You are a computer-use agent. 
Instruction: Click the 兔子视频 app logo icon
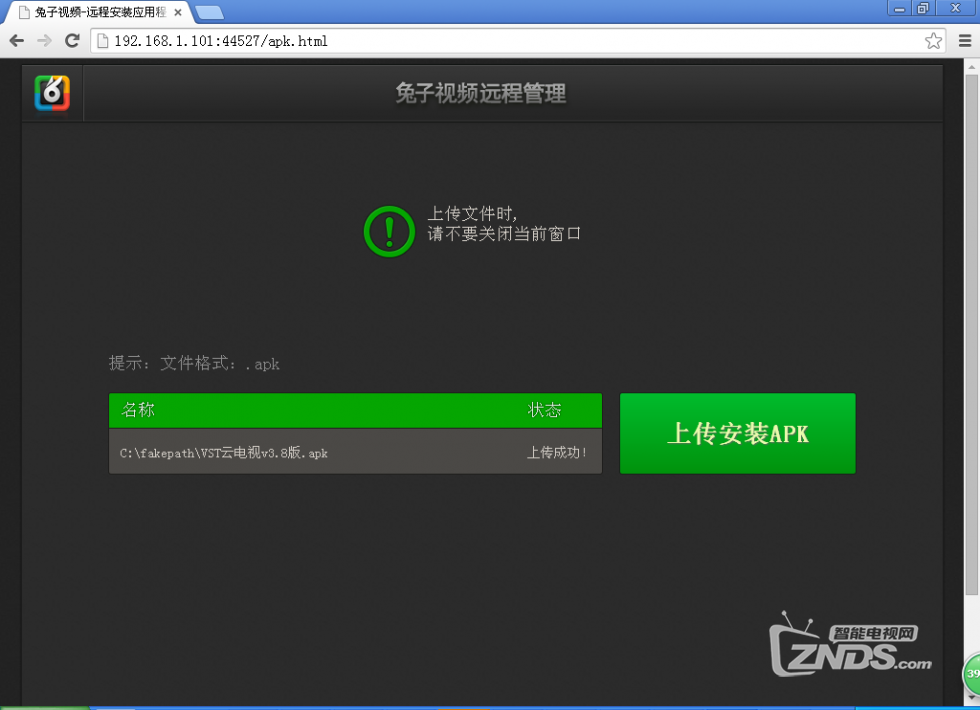point(52,93)
